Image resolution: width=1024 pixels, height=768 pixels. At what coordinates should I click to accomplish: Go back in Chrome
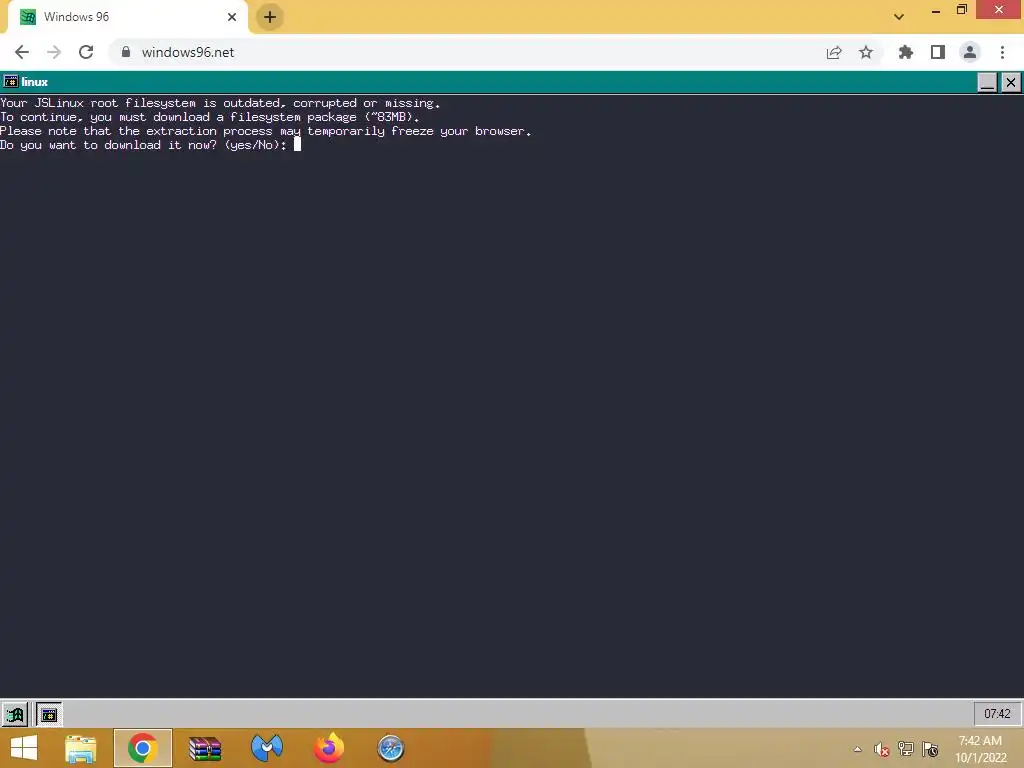22,52
